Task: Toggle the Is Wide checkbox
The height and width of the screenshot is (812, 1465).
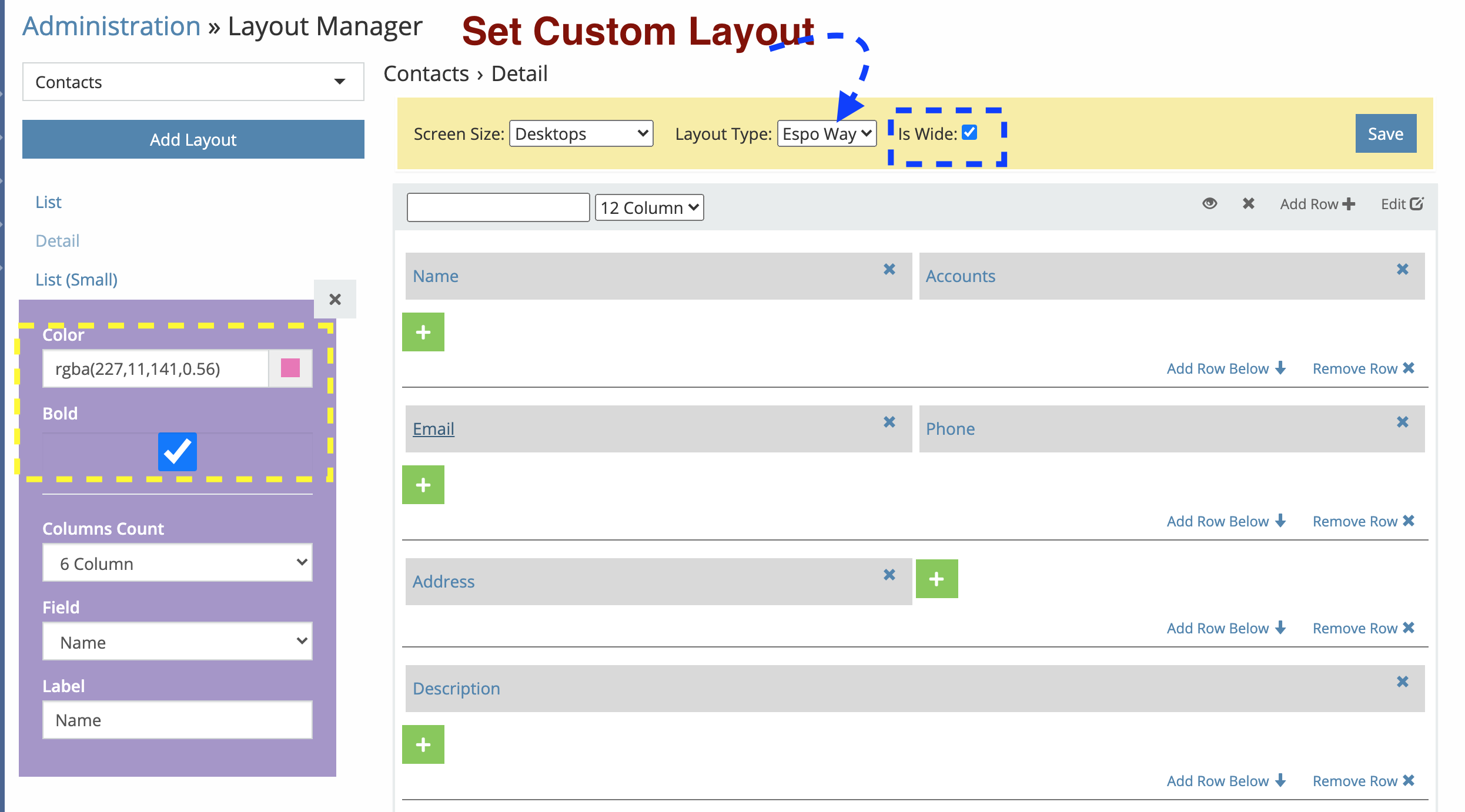Action: 969,133
